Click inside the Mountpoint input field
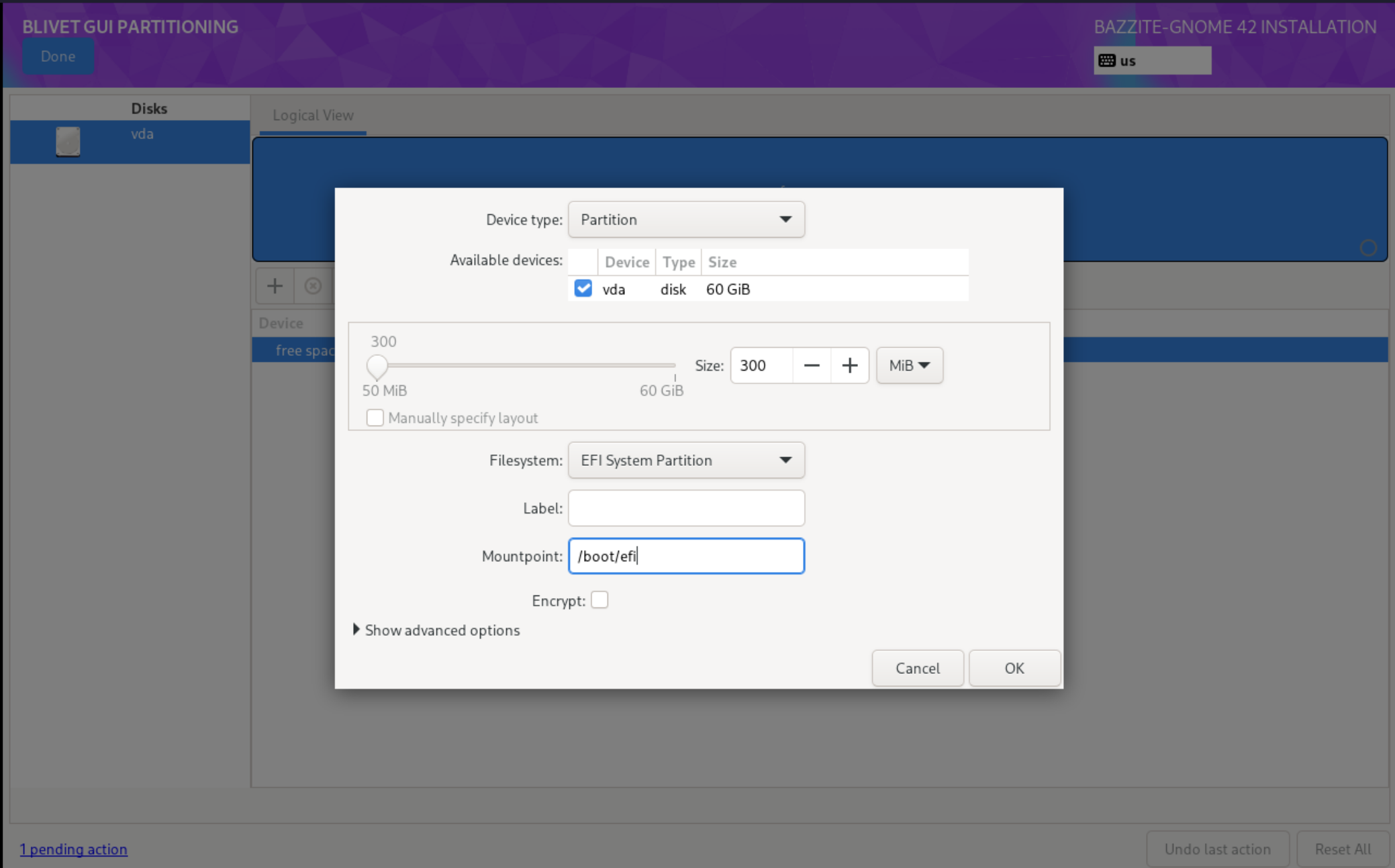 tap(685, 556)
